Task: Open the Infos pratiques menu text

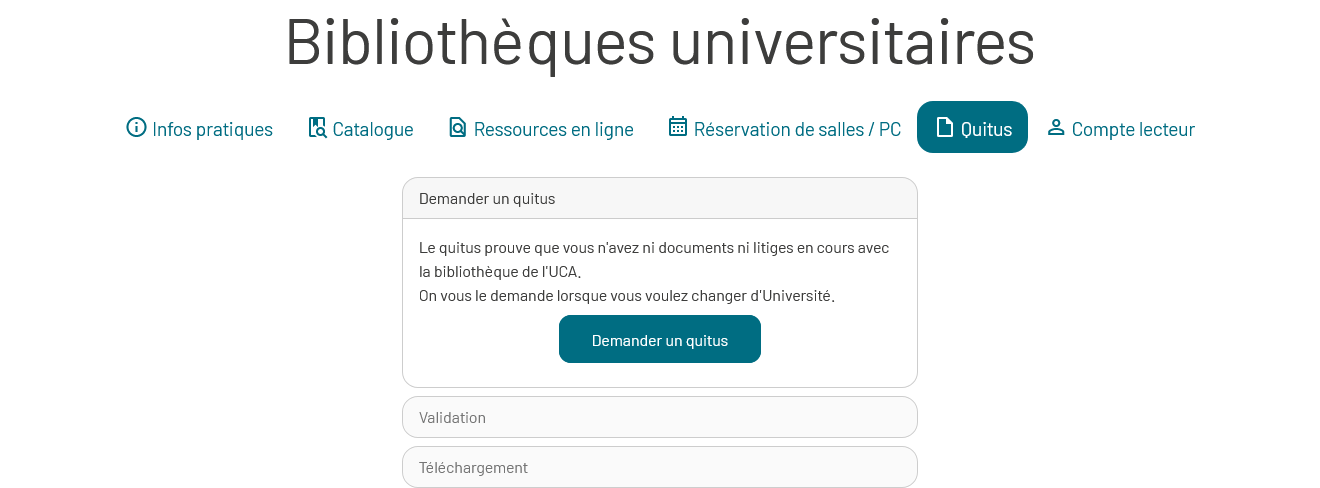Action: [212, 129]
